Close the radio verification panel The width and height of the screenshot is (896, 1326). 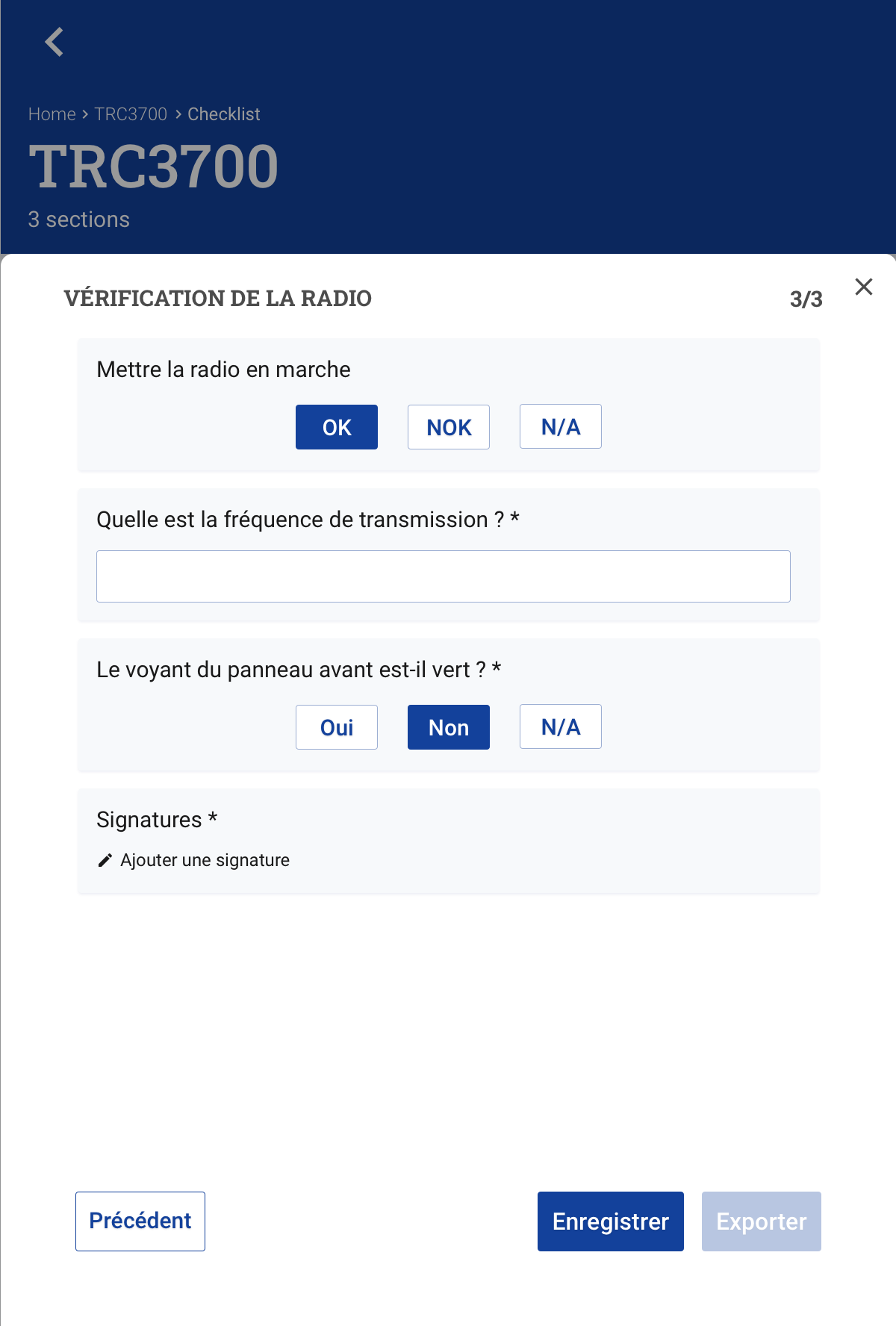(x=864, y=287)
